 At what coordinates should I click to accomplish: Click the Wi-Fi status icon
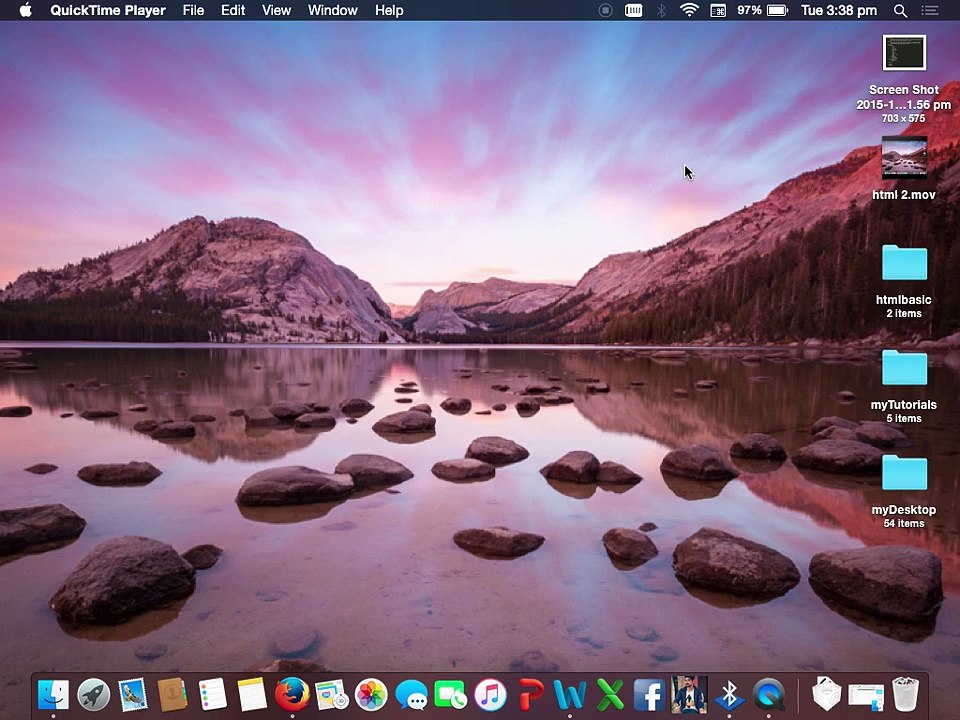click(689, 10)
